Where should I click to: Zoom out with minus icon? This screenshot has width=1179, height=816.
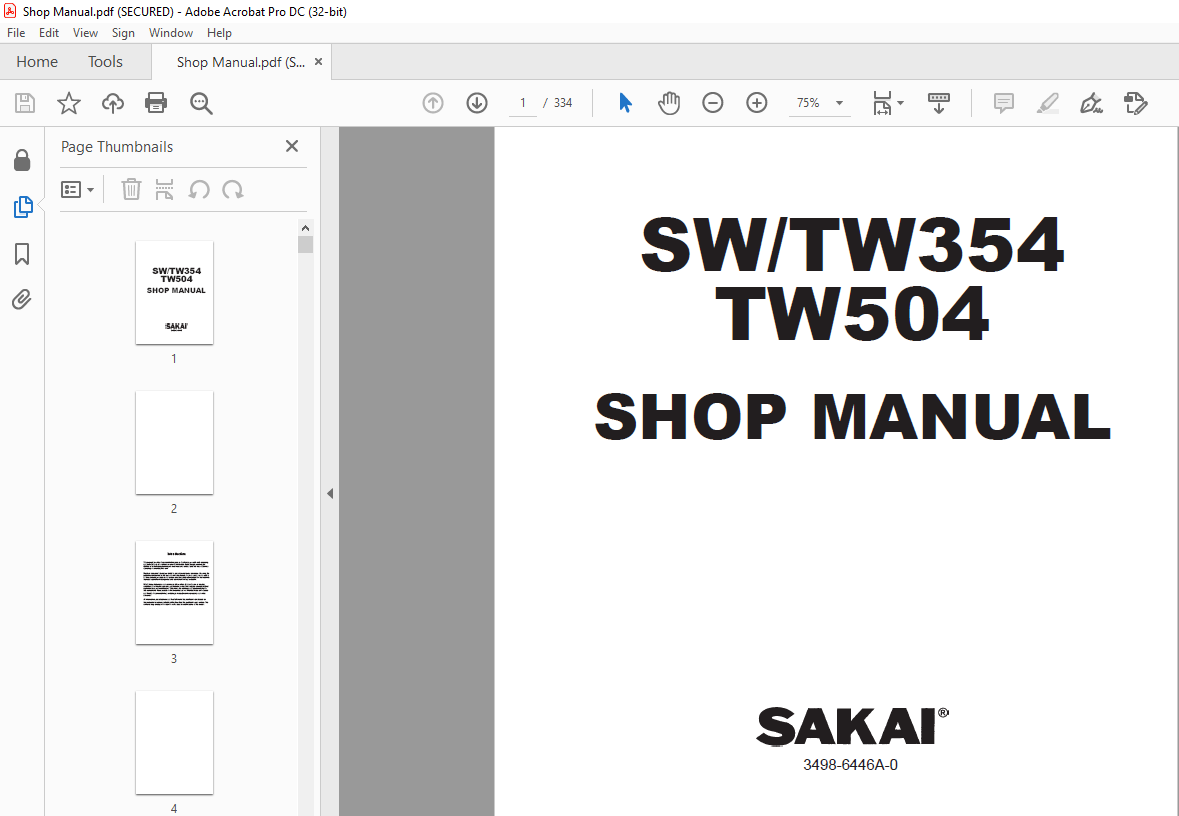[x=712, y=103]
